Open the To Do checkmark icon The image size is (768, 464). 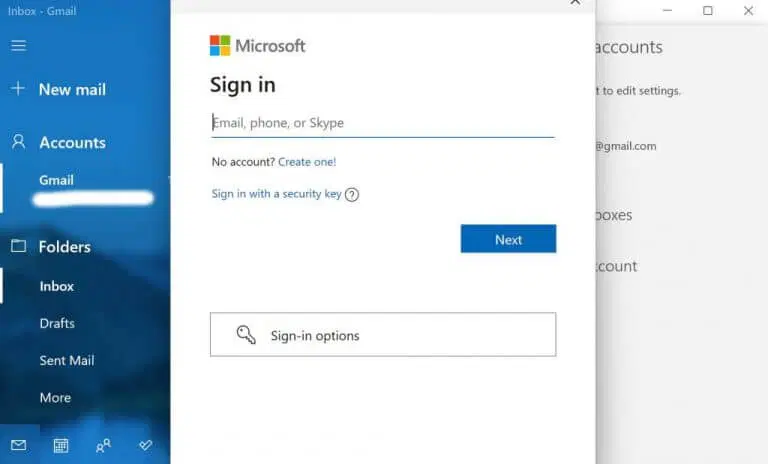[145, 445]
